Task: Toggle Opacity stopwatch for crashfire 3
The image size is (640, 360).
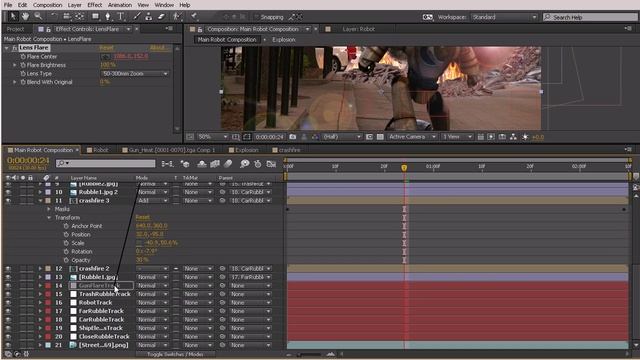Action: click(x=66, y=260)
